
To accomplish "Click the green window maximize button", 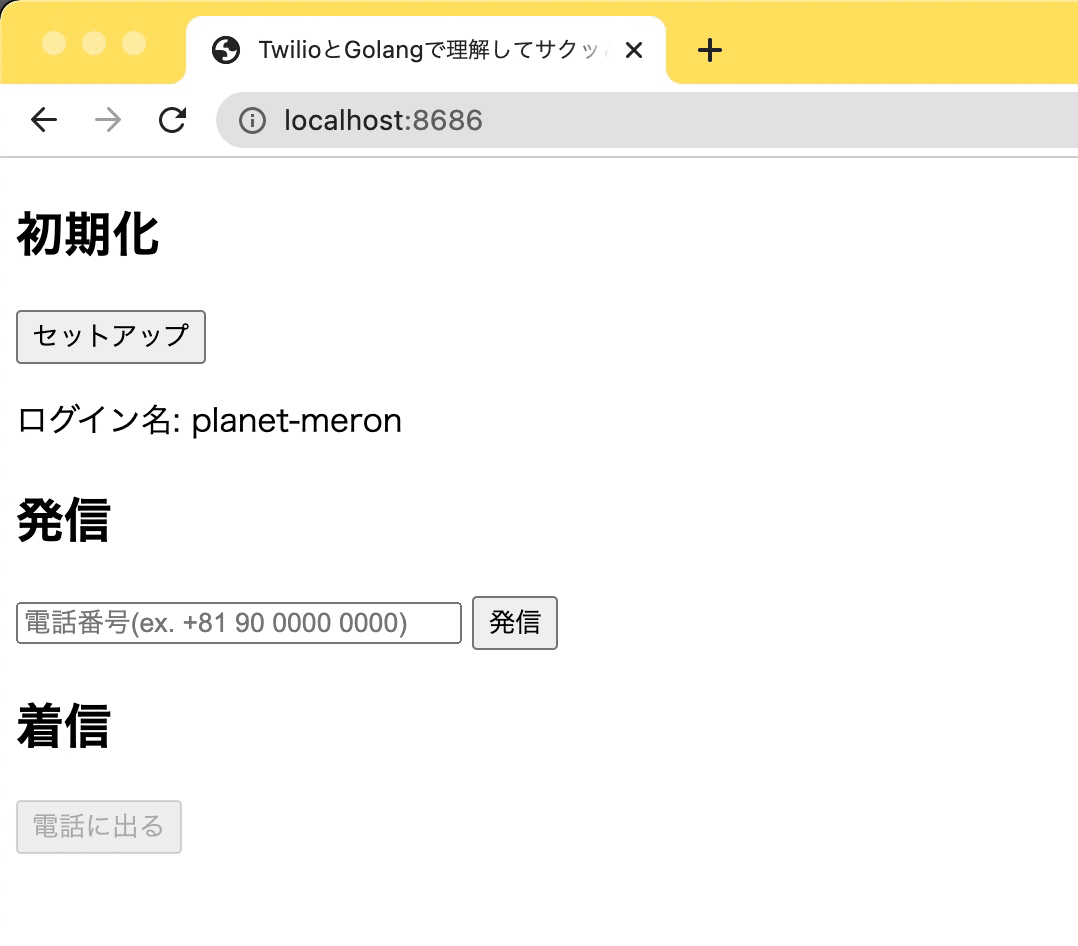I will (134, 43).
